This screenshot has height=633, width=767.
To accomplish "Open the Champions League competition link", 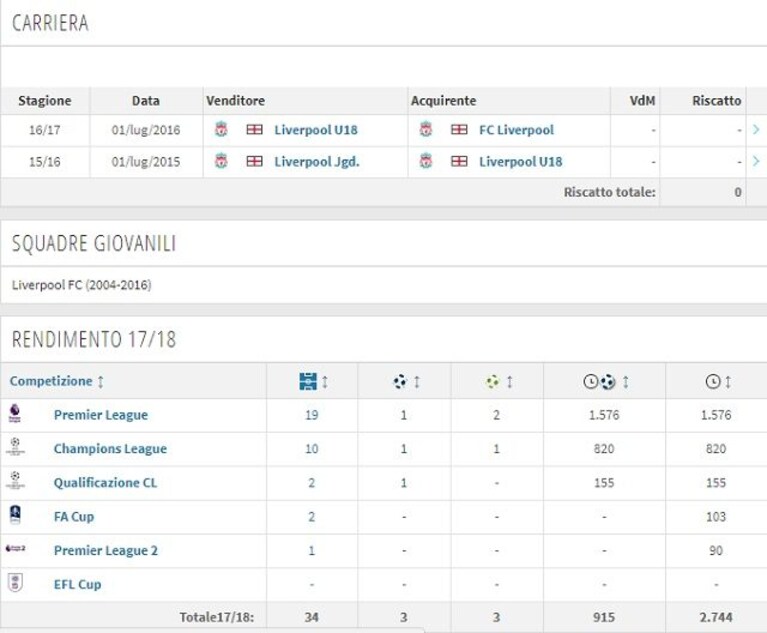I will [110, 449].
